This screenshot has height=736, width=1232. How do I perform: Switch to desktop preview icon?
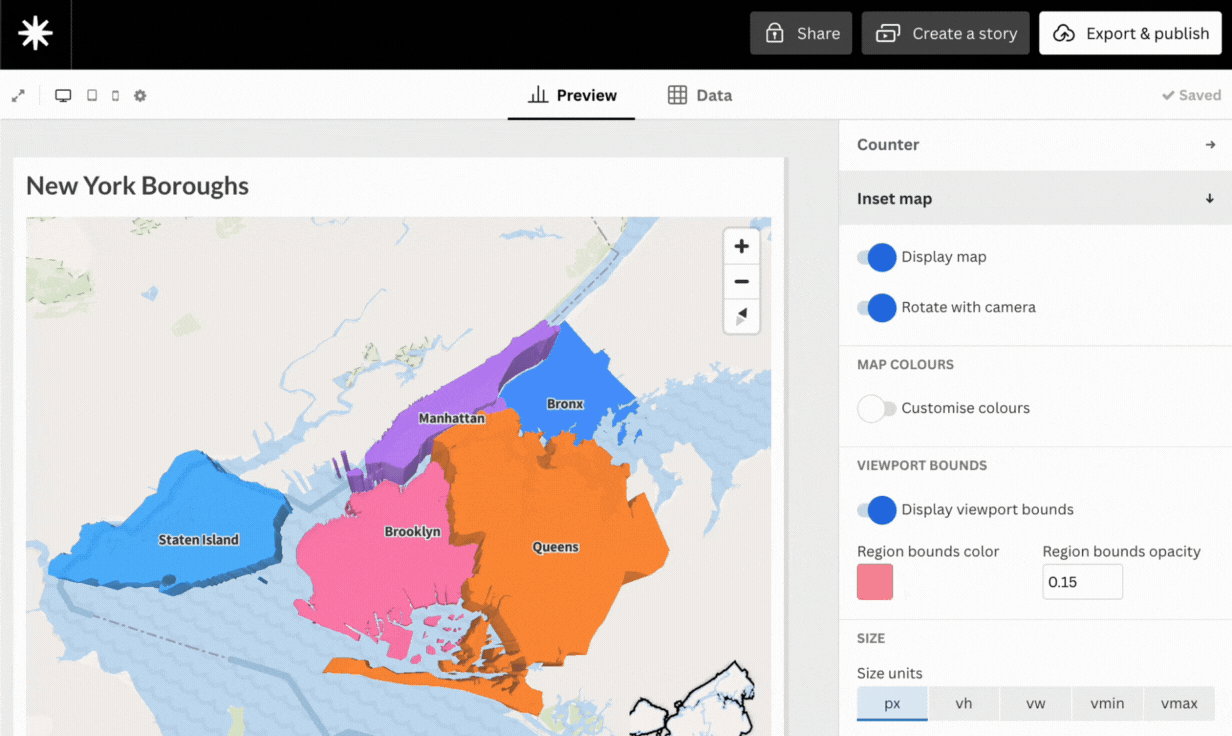pyautogui.click(x=63, y=96)
